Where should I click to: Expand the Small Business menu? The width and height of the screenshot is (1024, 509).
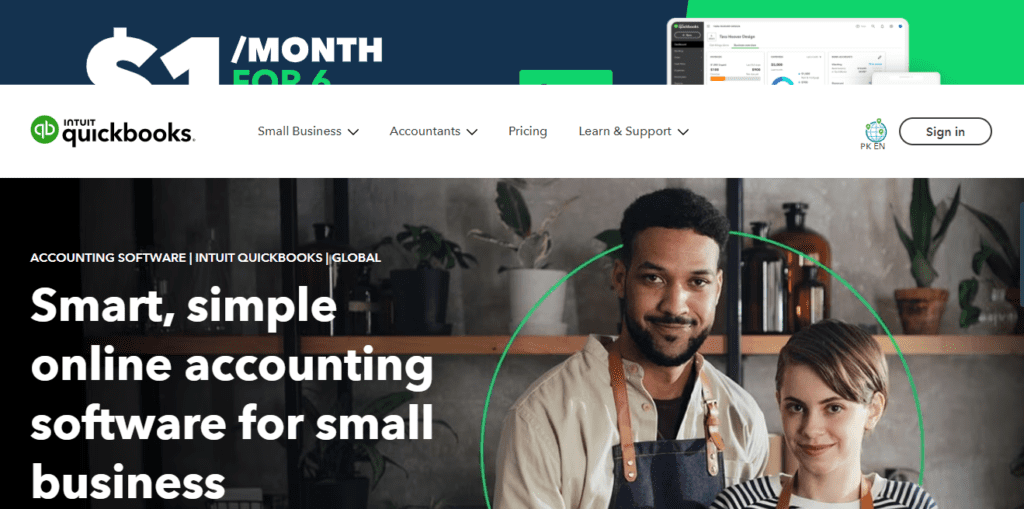tap(308, 131)
